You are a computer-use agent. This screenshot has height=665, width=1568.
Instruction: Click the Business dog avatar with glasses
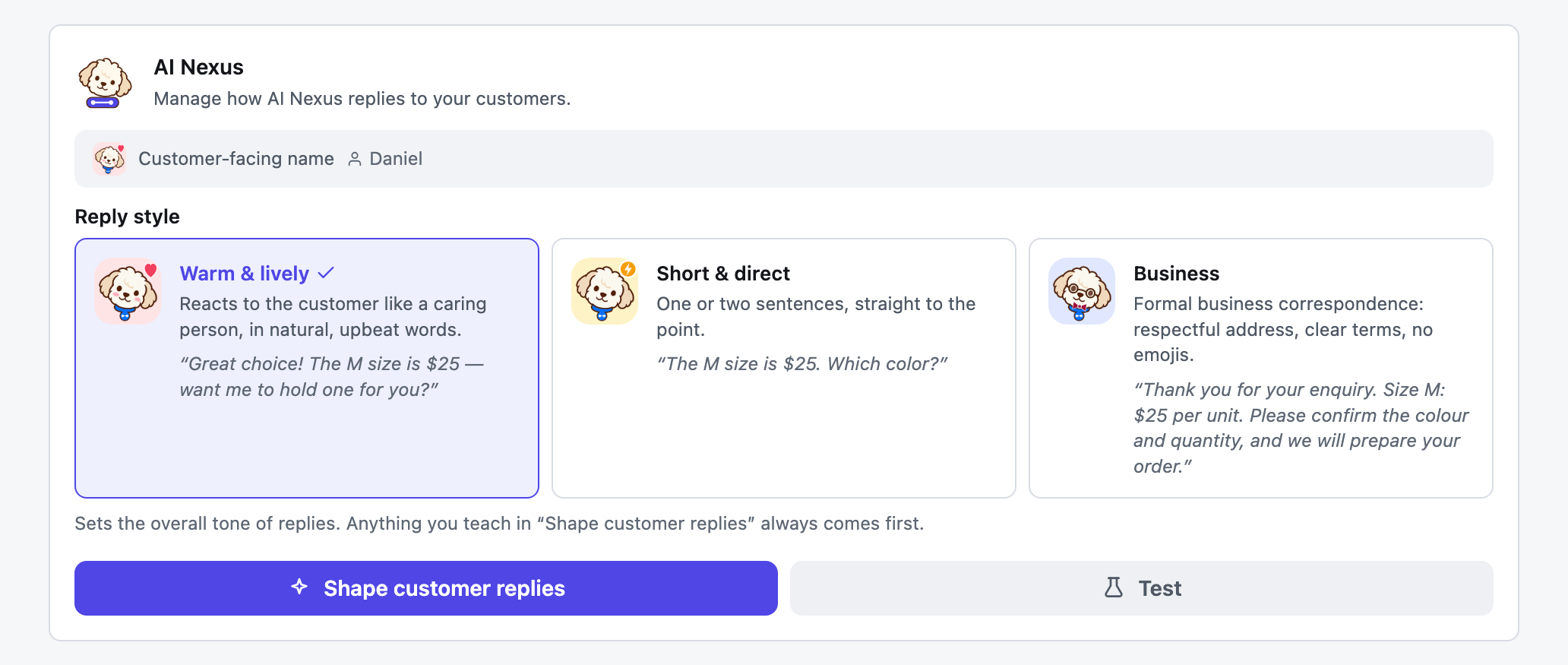(1082, 291)
